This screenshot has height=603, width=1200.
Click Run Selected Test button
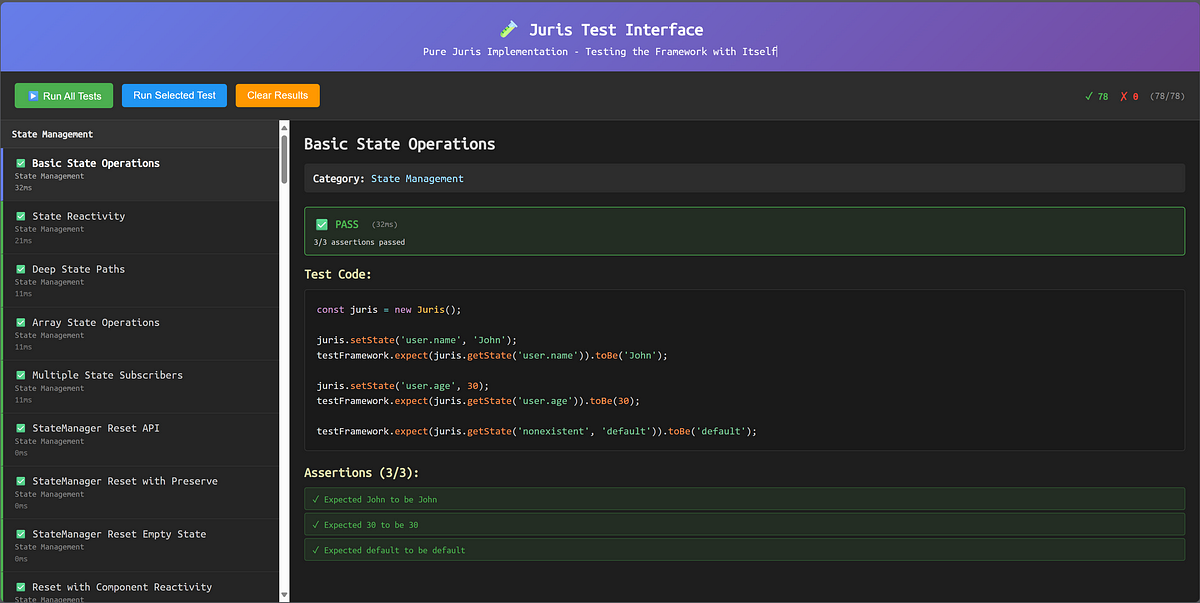175,95
